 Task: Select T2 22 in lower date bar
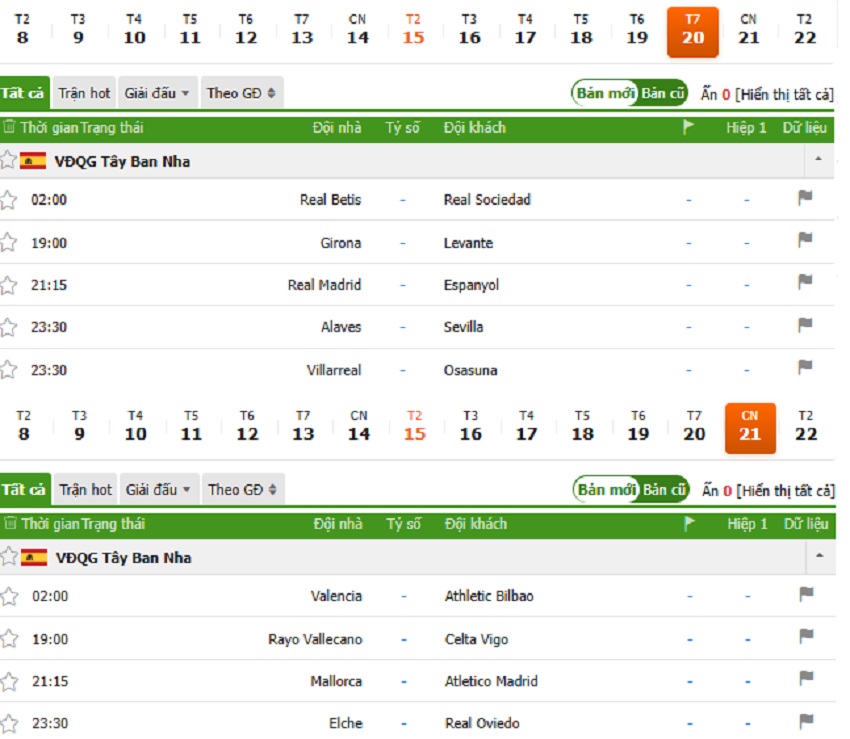[x=806, y=426]
